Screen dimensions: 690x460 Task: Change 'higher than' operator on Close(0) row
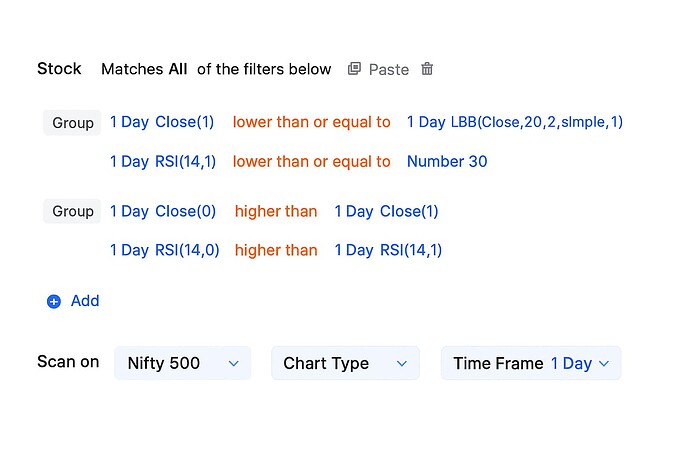point(276,211)
